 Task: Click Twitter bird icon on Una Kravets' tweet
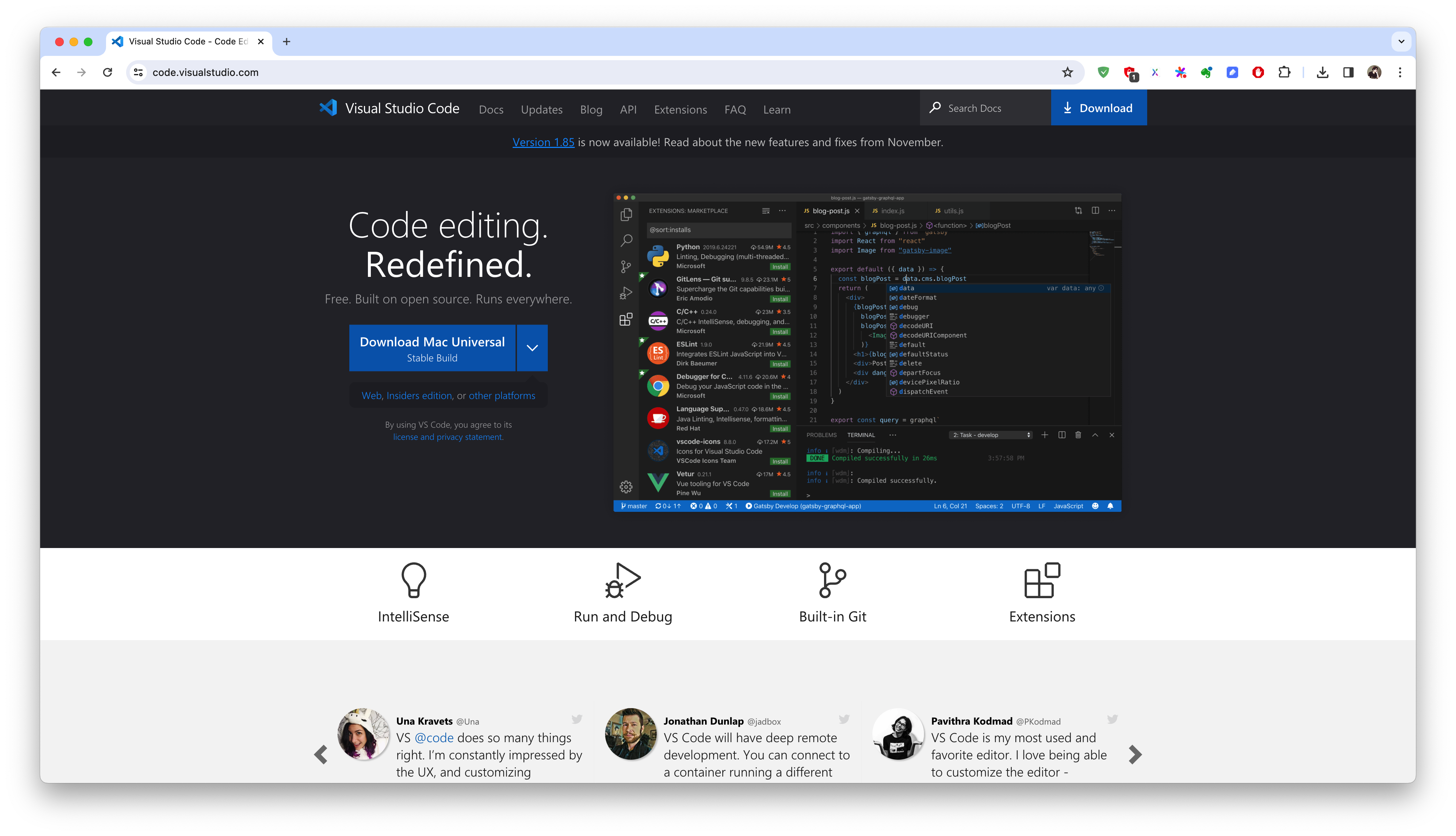pos(577,719)
